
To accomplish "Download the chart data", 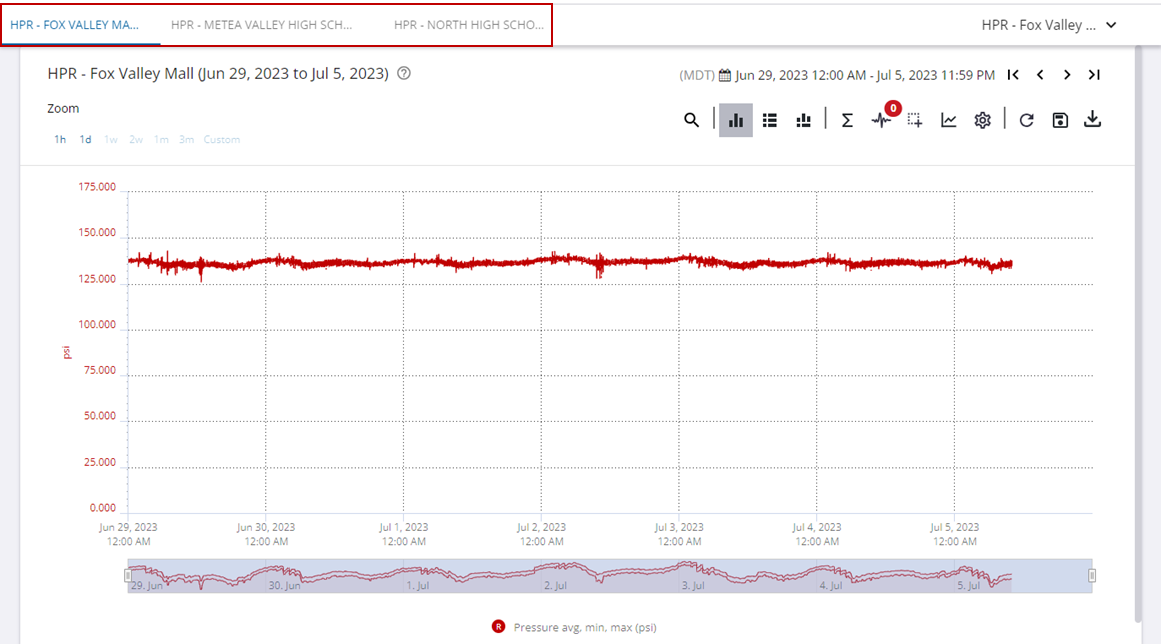I will click(x=1093, y=120).
